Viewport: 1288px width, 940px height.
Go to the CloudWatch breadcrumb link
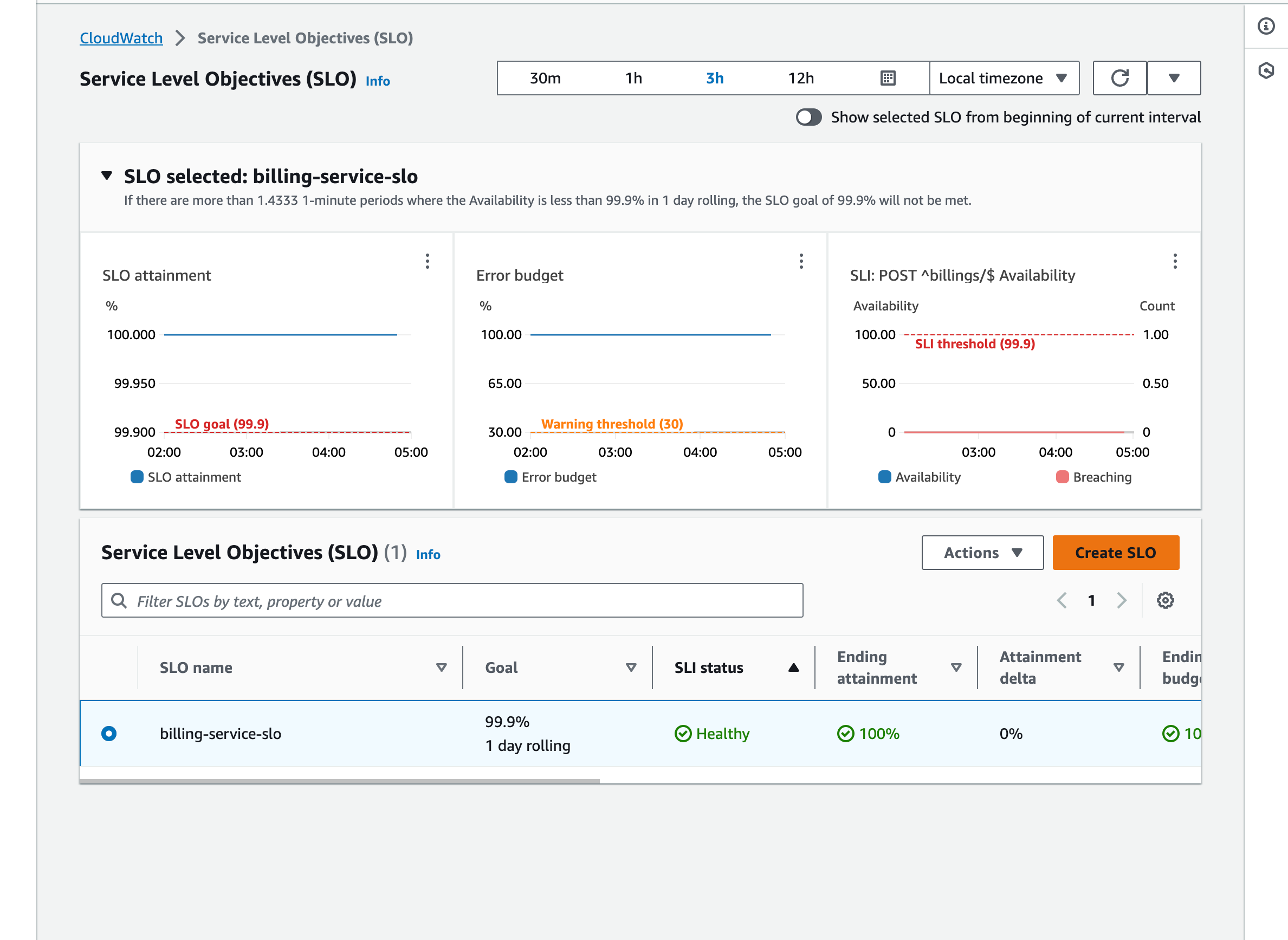(x=121, y=38)
